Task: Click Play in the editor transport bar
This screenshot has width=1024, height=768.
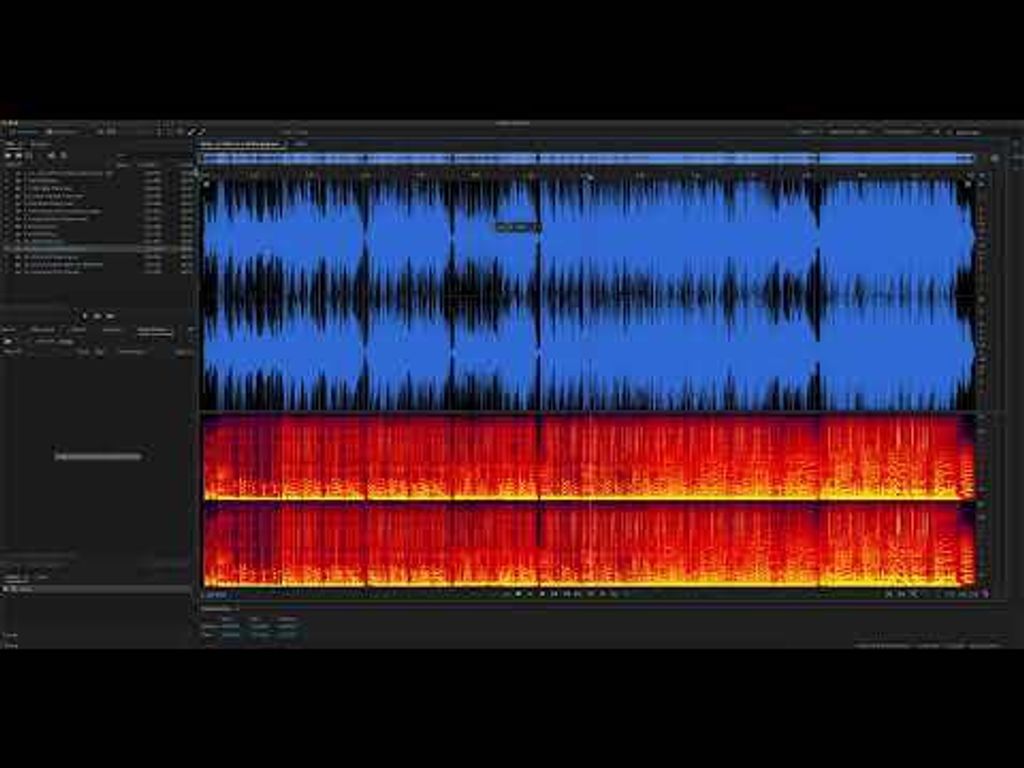Action: click(530, 594)
